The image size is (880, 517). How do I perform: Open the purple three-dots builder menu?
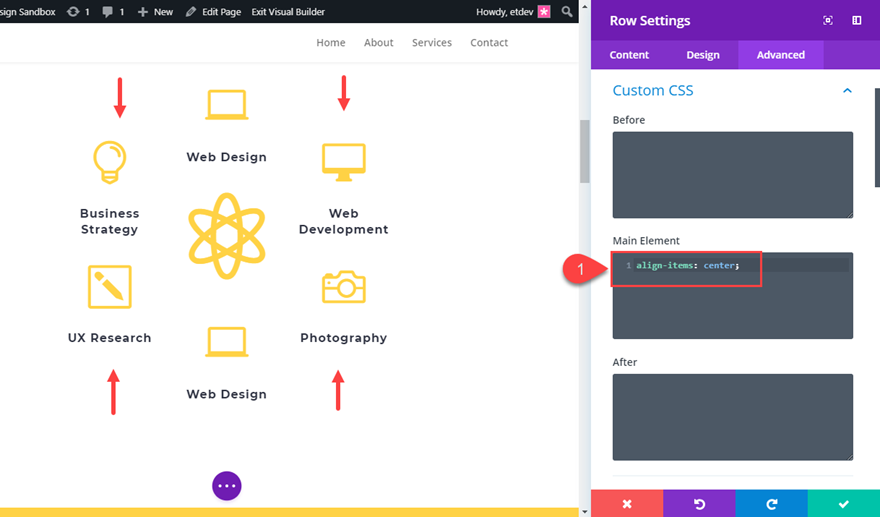tap(227, 486)
